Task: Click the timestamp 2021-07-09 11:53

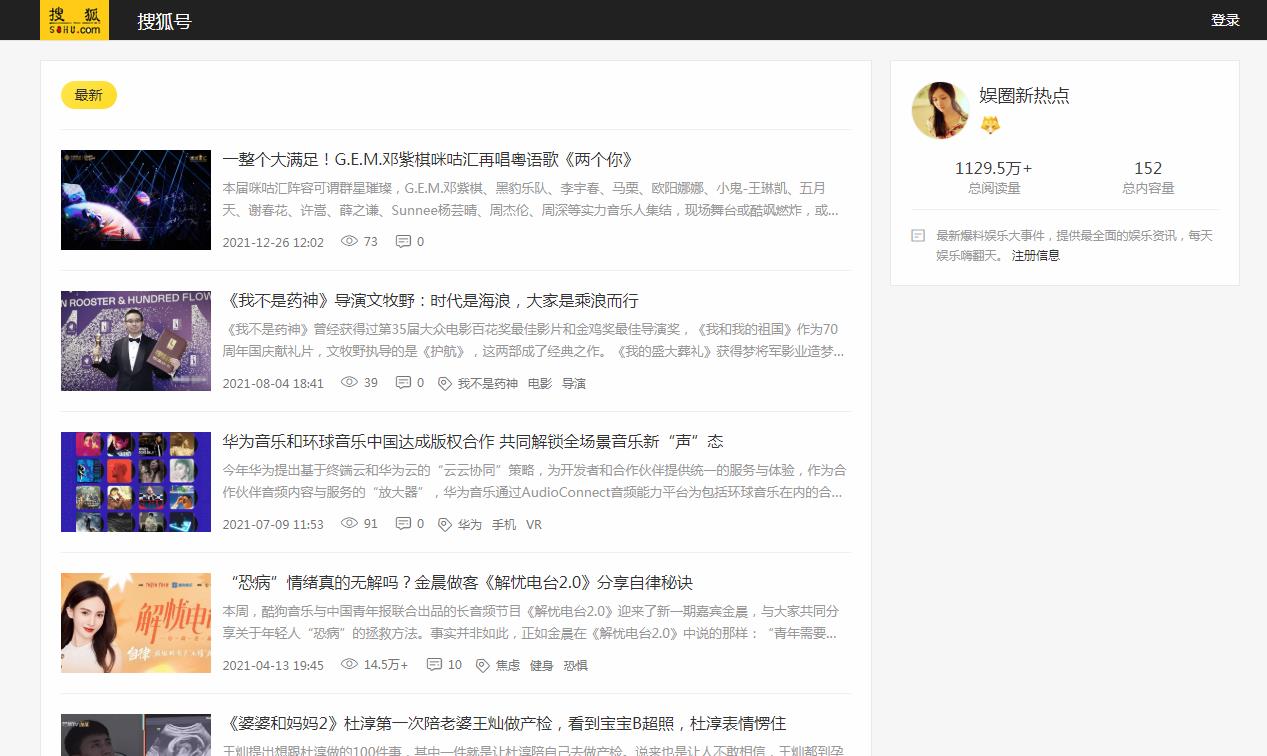Action: point(273,524)
